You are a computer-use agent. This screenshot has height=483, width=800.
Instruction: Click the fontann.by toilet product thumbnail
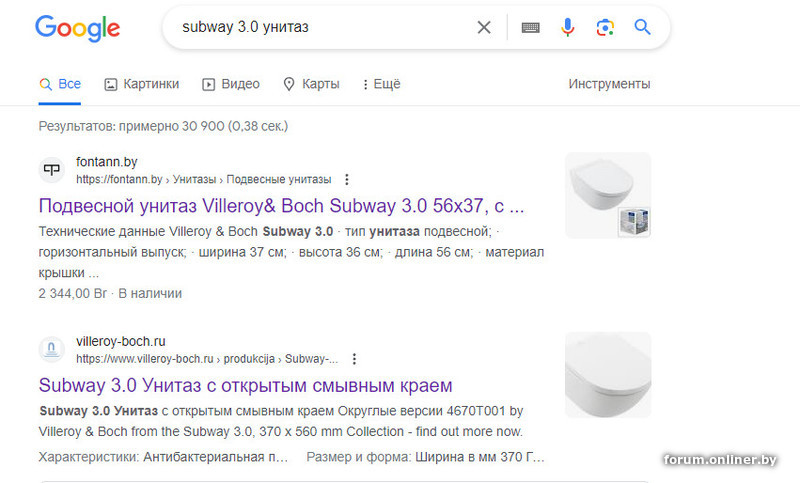point(607,195)
